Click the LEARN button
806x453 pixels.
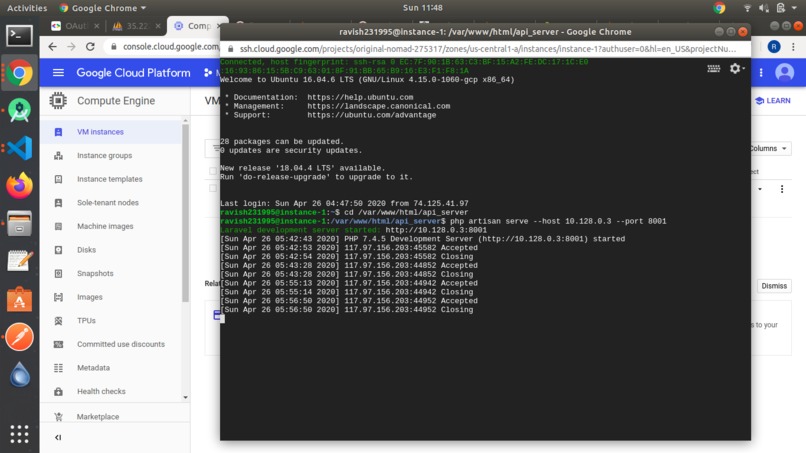tap(773, 101)
